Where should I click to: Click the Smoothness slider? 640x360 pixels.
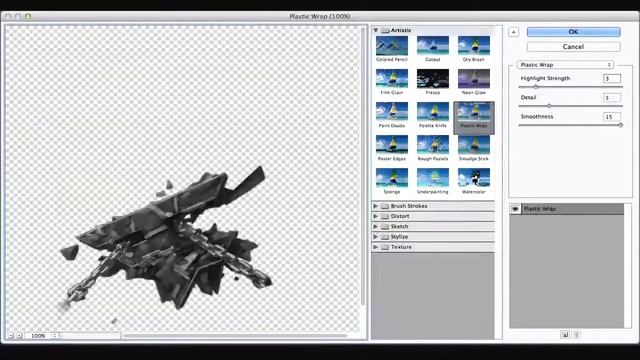(x=571, y=125)
